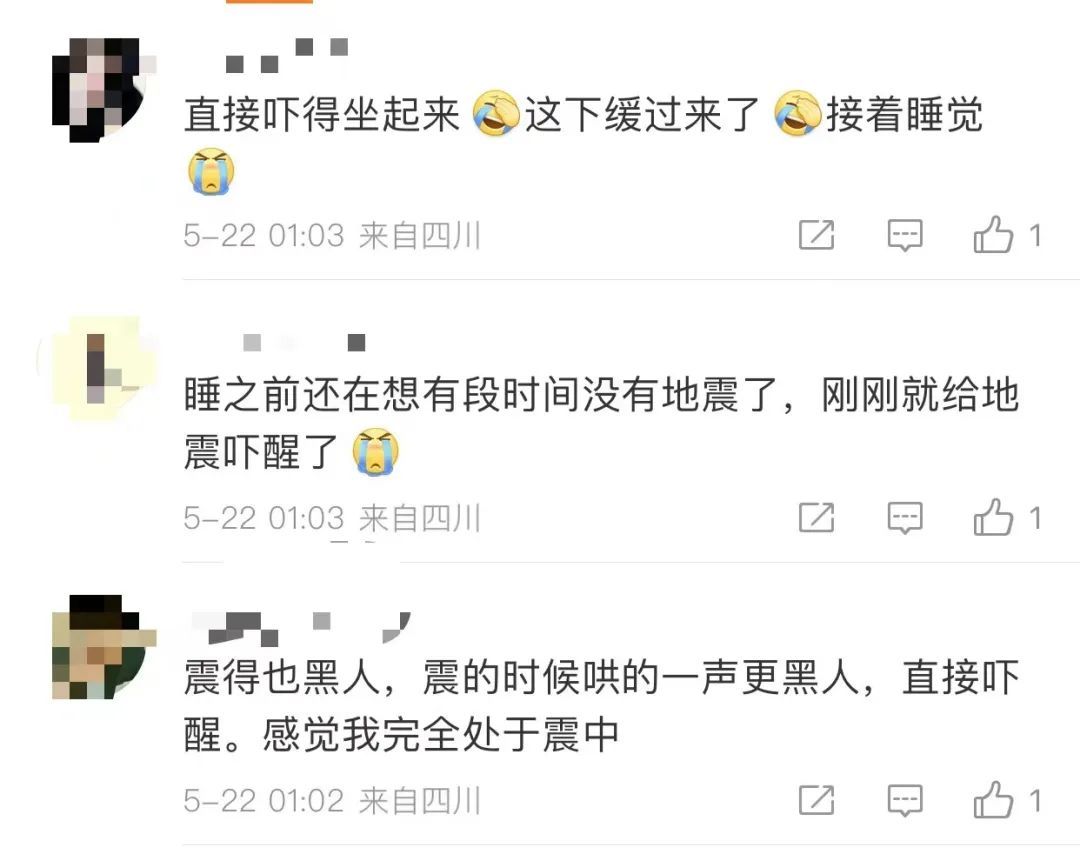Open the third commenter's avatar

[104, 647]
